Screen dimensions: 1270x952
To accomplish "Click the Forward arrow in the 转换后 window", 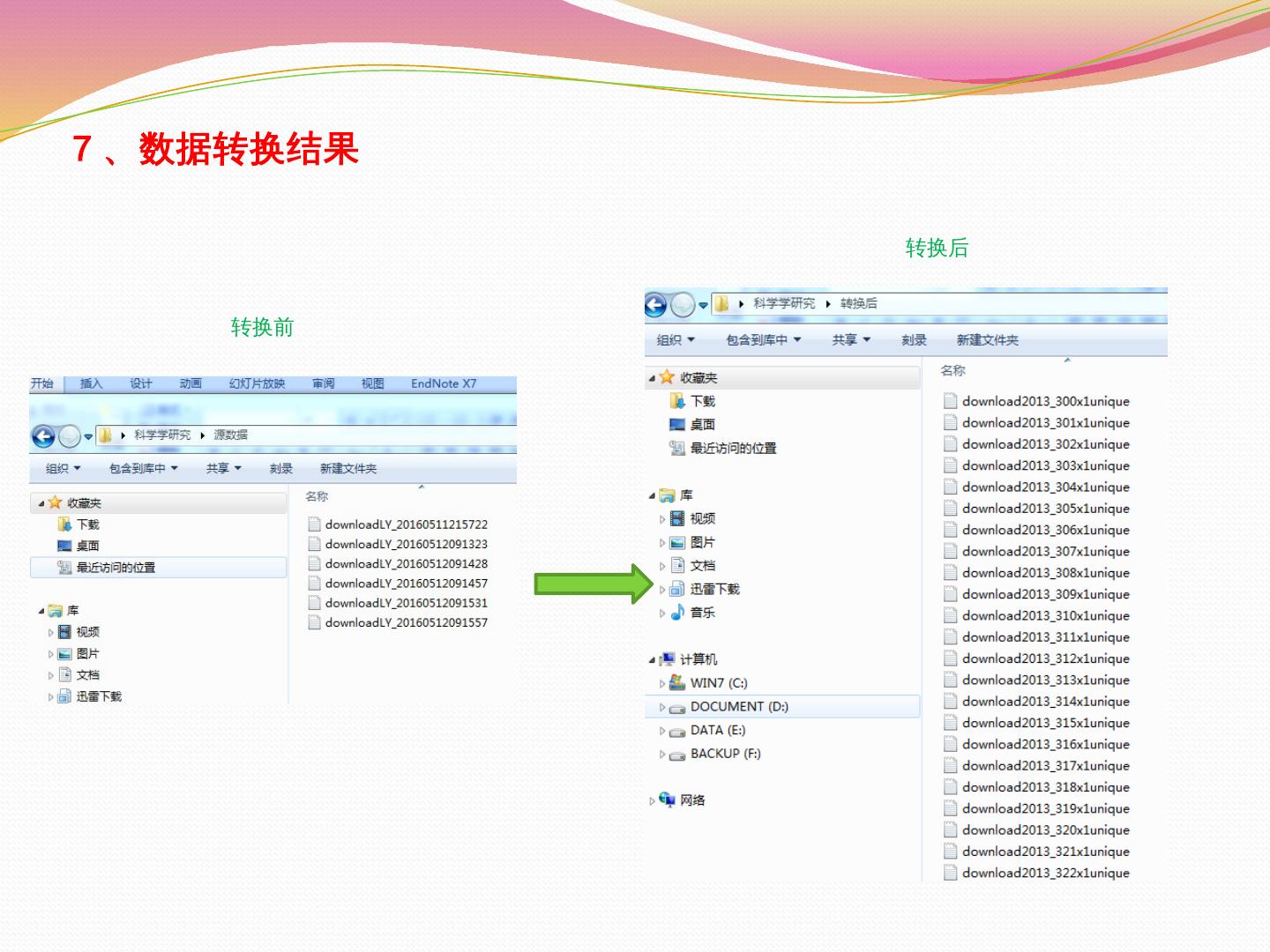I will point(683,305).
